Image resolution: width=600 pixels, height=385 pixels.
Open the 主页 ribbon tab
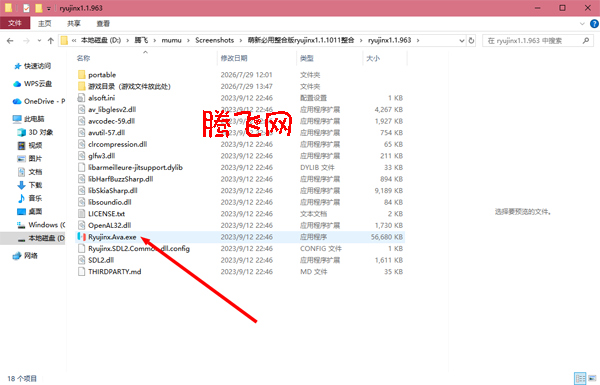[x=44, y=23]
